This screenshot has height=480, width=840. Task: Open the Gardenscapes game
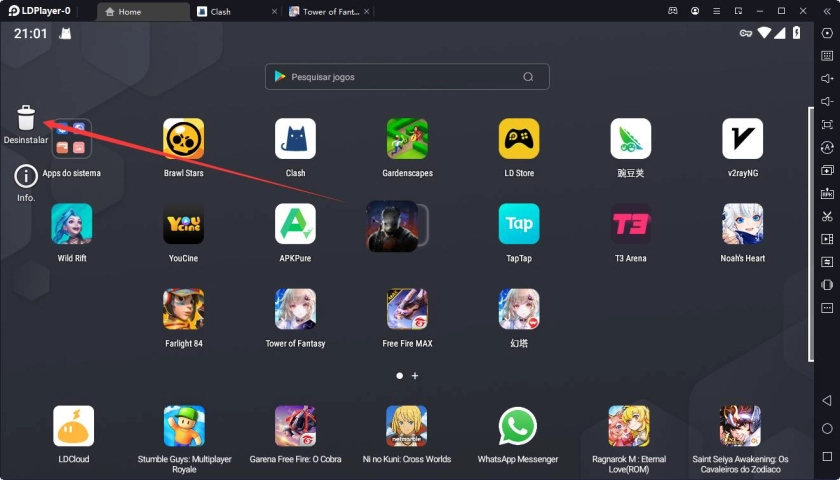[x=407, y=139]
